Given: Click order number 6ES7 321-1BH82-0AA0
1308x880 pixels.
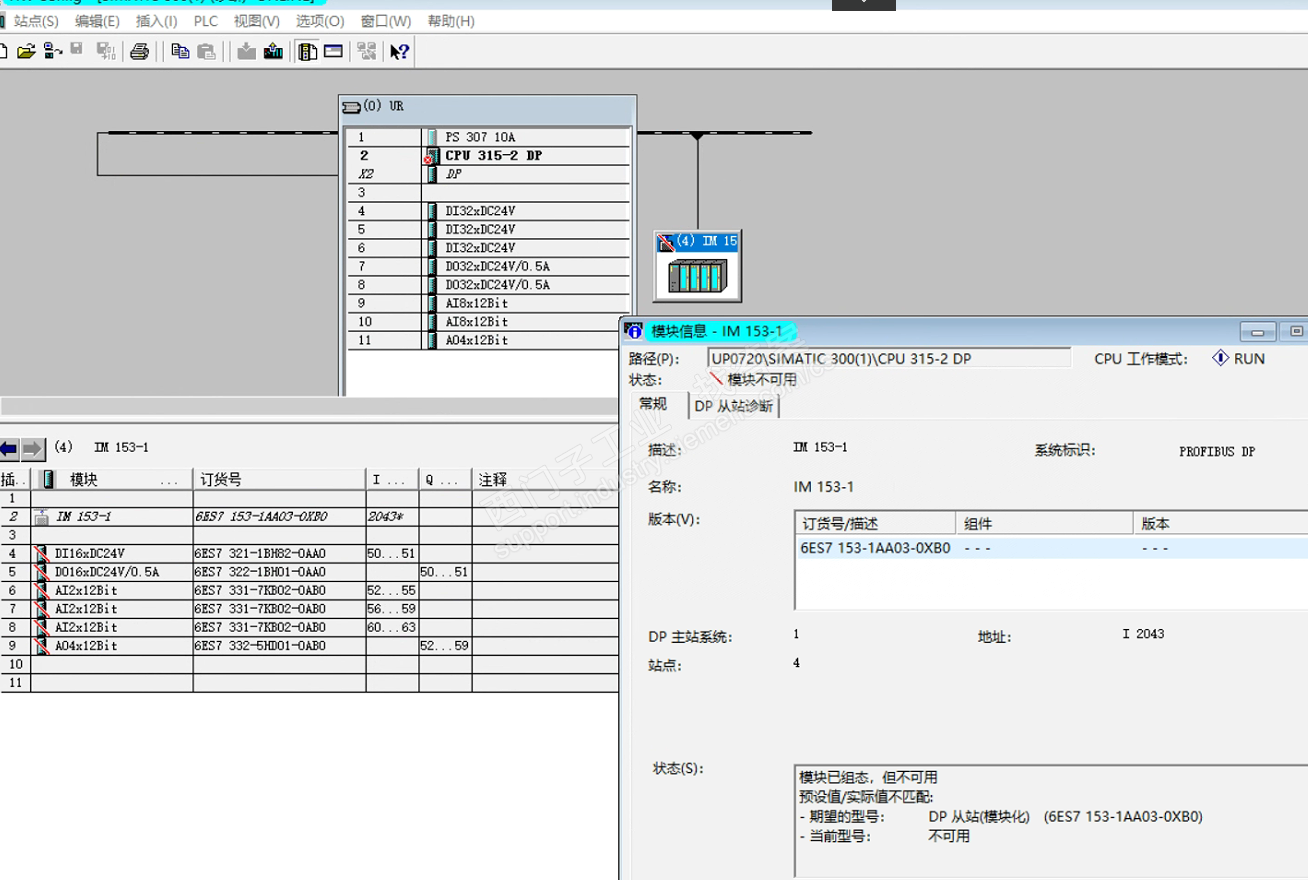Looking at the screenshot, I should click(x=261, y=553).
